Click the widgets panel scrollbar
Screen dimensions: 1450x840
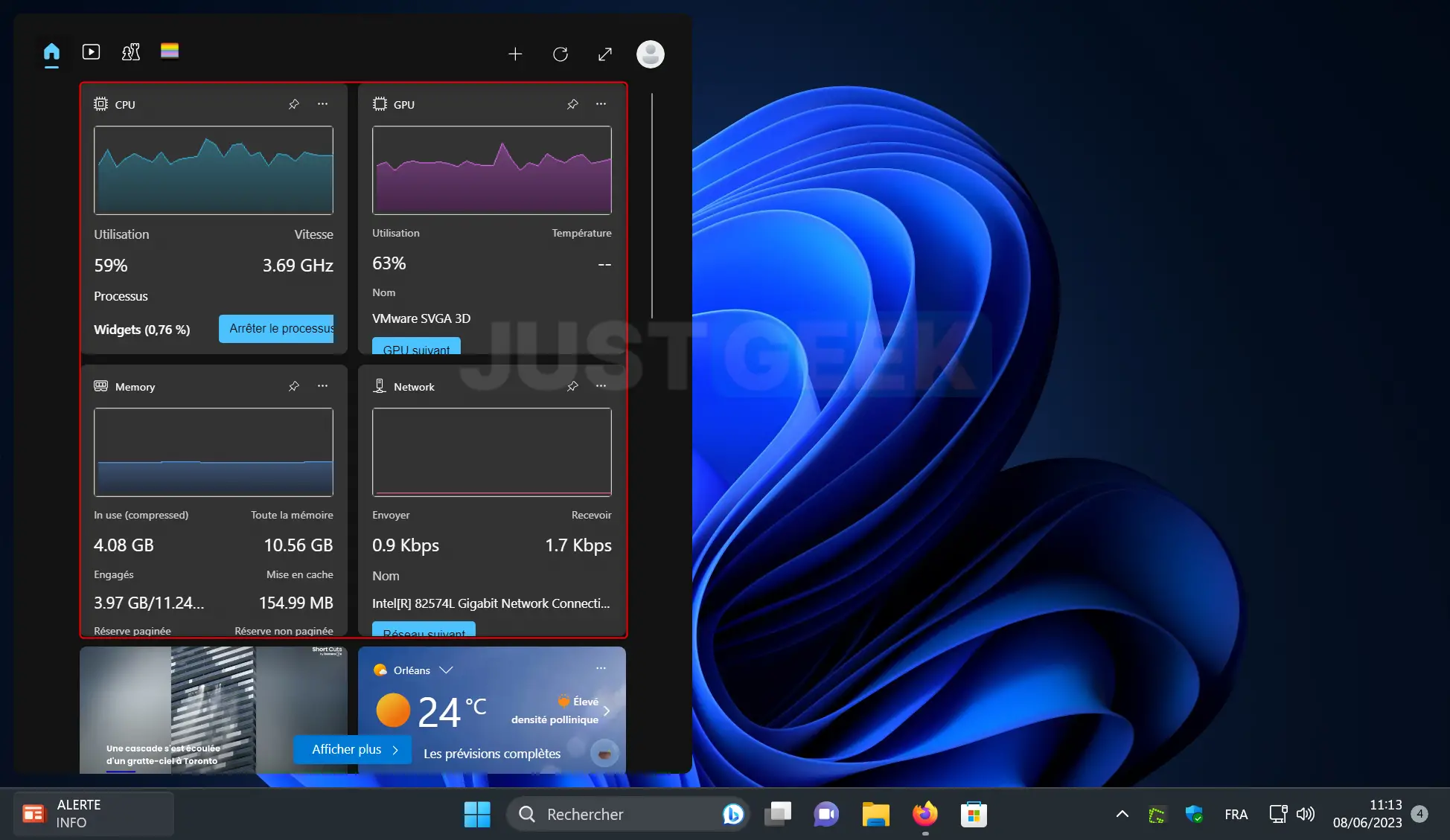click(x=652, y=206)
